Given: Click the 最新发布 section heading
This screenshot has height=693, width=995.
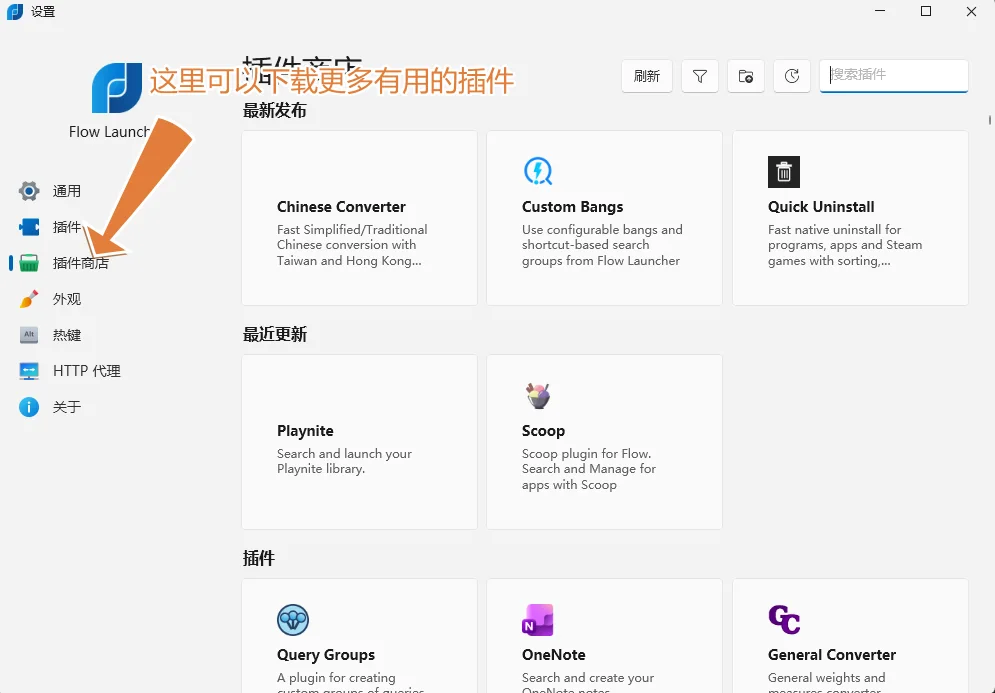Looking at the screenshot, I should [275, 110].
